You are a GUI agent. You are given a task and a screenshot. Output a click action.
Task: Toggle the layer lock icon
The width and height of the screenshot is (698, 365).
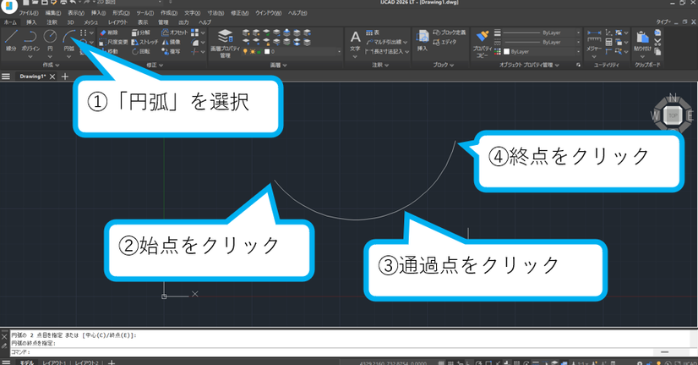pyautogui.click(x=259, y=52)
